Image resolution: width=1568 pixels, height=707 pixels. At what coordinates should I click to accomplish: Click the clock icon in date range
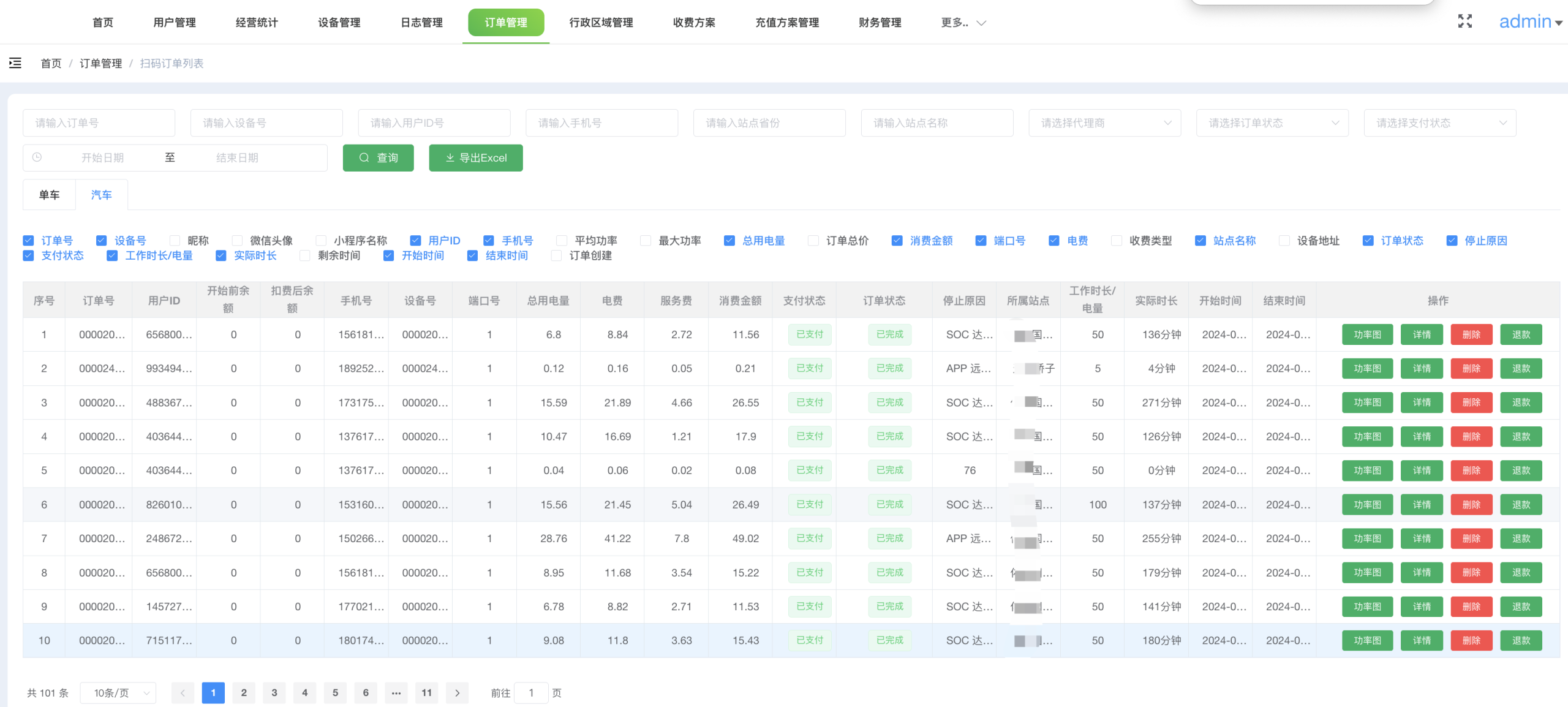[x=37, y=157]
